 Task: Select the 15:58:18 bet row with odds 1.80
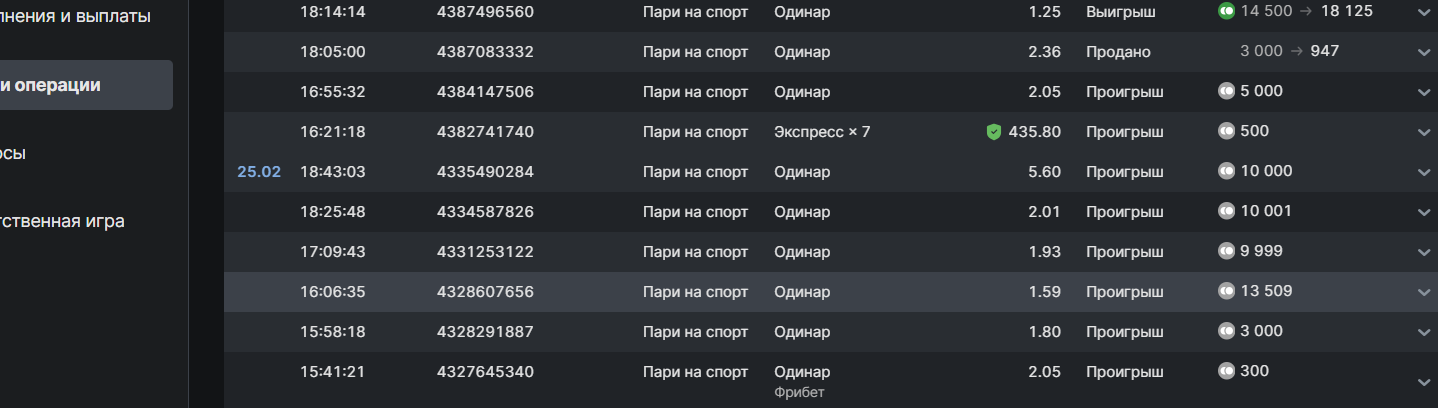pos(700,332)
